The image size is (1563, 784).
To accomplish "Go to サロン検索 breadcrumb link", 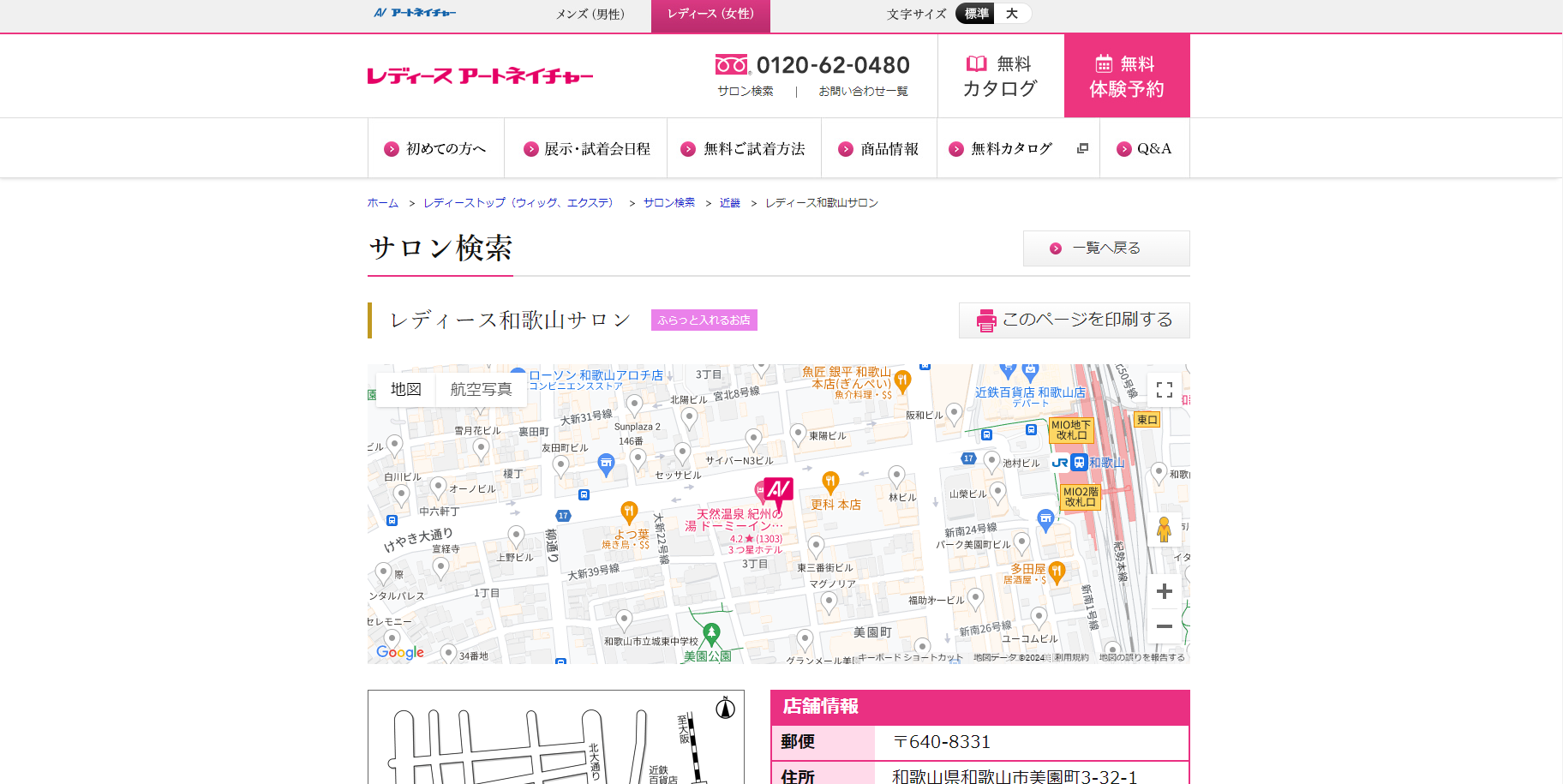I will 669,203.
